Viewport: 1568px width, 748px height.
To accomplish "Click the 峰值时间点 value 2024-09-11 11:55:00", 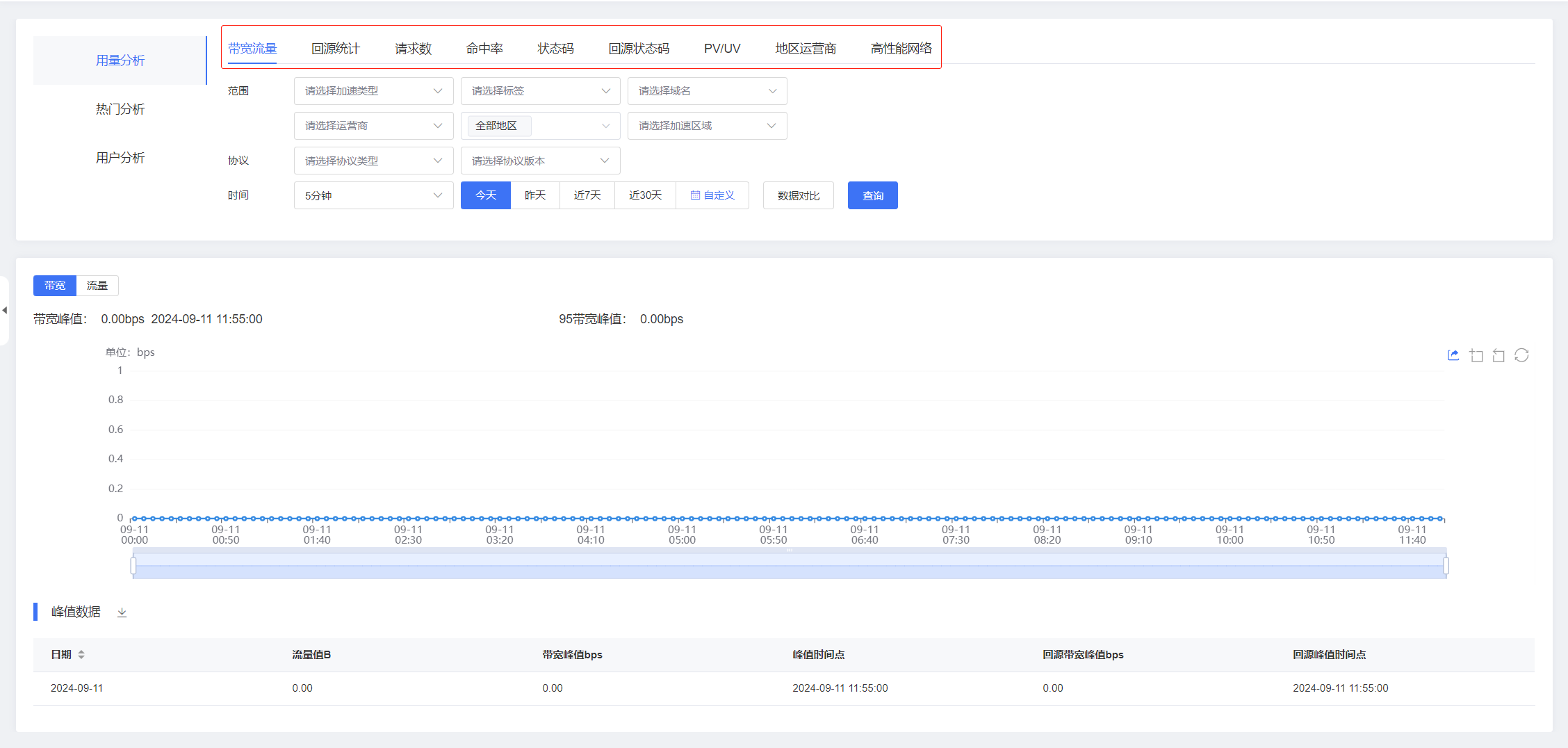I will point(840,688).
